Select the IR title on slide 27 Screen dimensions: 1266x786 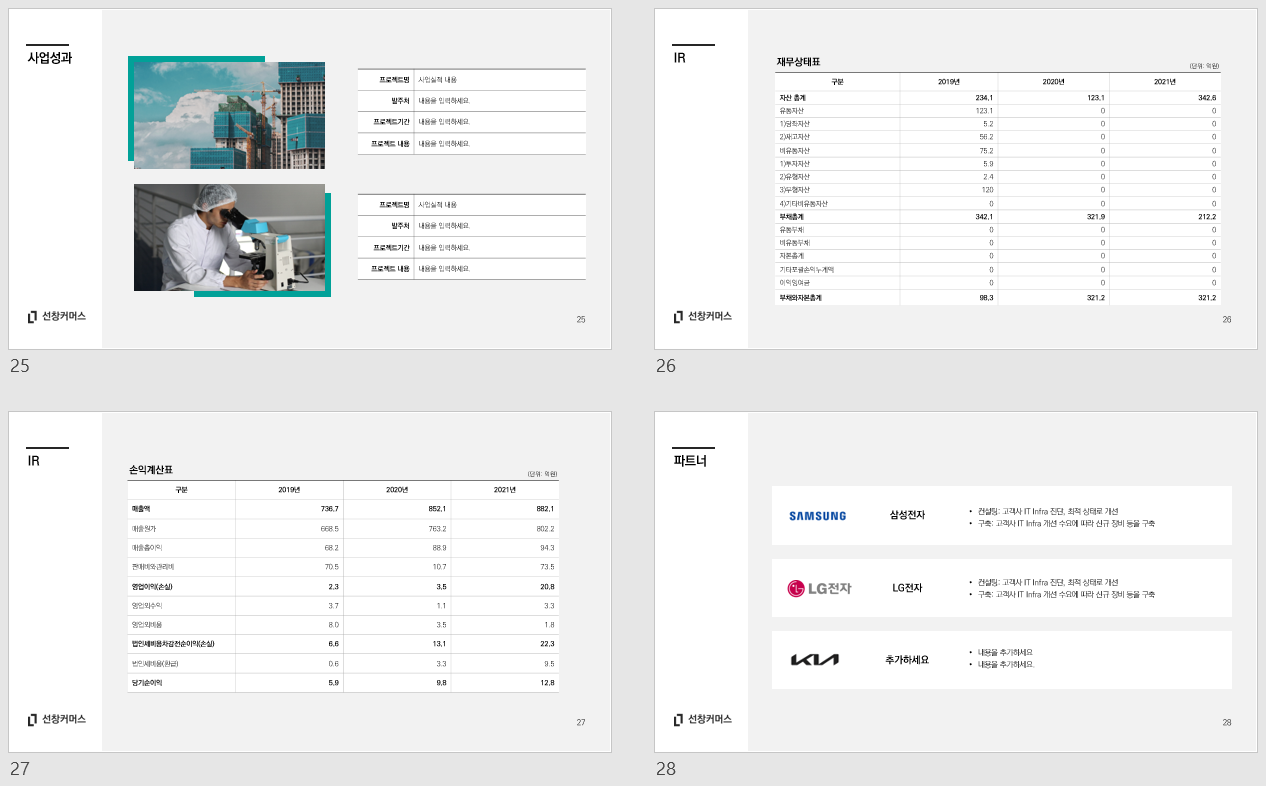[x=33, y=461]
